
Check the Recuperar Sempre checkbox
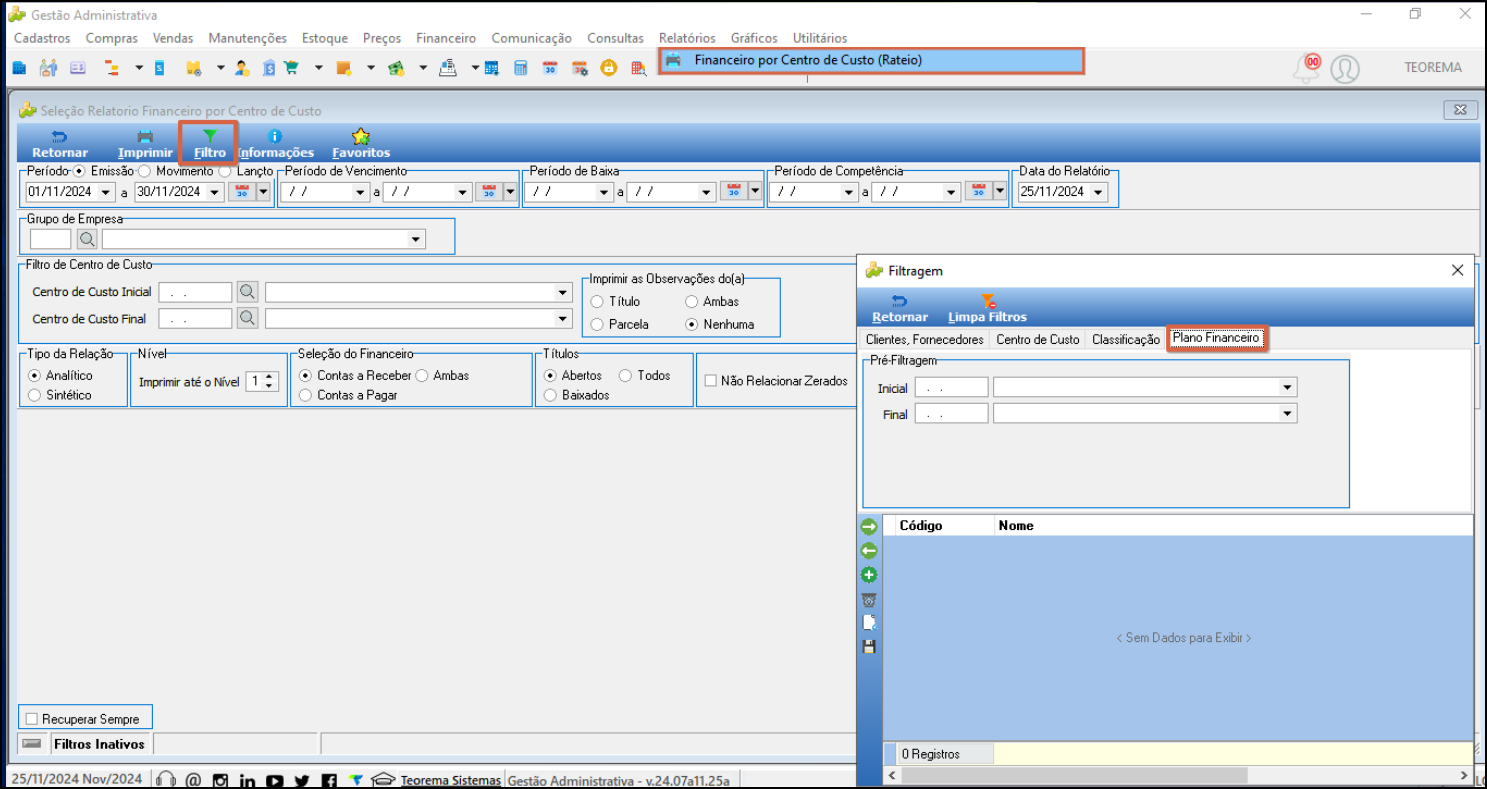click(x=32, y=719)
